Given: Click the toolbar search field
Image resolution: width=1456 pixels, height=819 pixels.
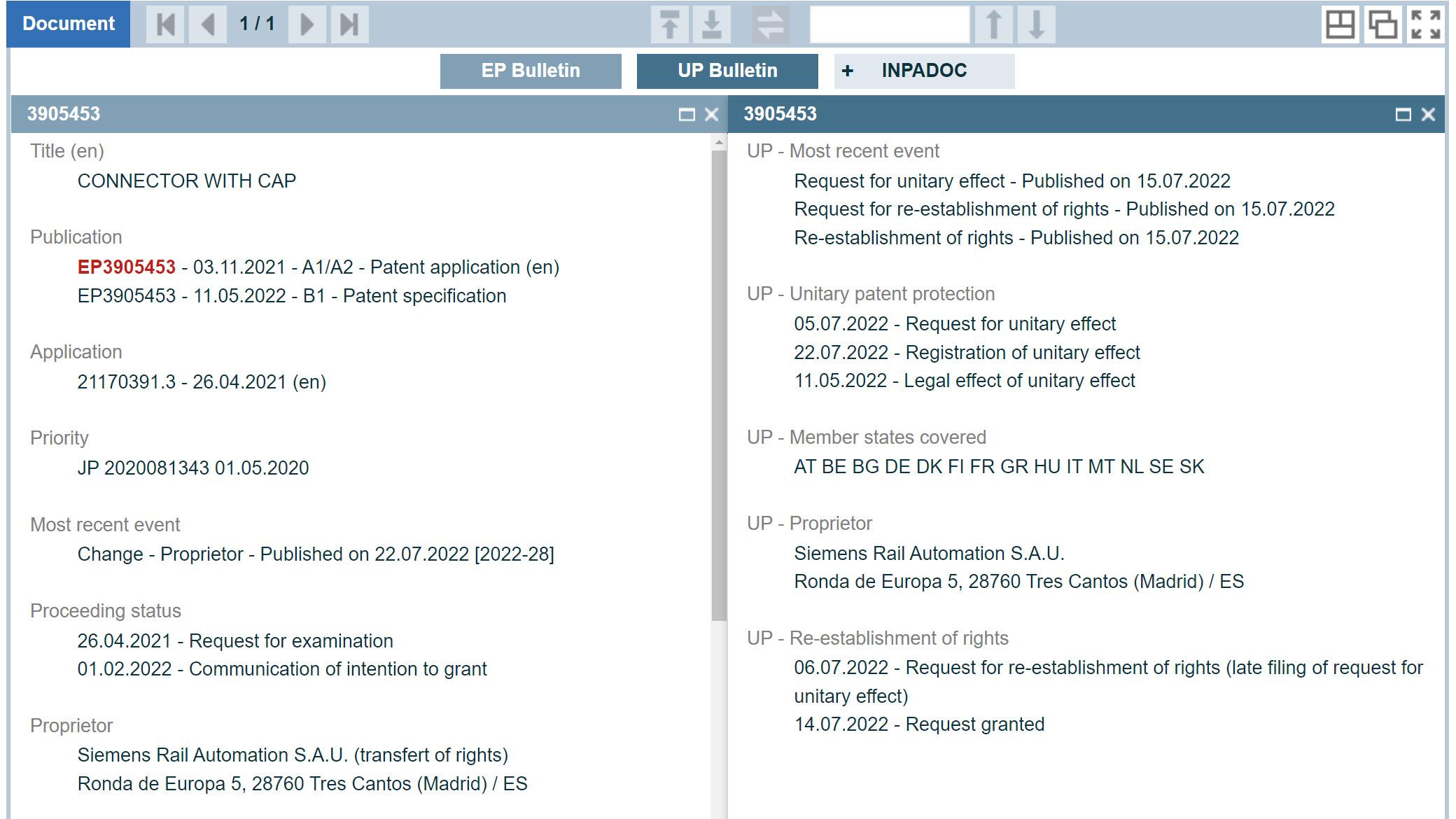Looking at the screenshot, I should tap(889, 24).
